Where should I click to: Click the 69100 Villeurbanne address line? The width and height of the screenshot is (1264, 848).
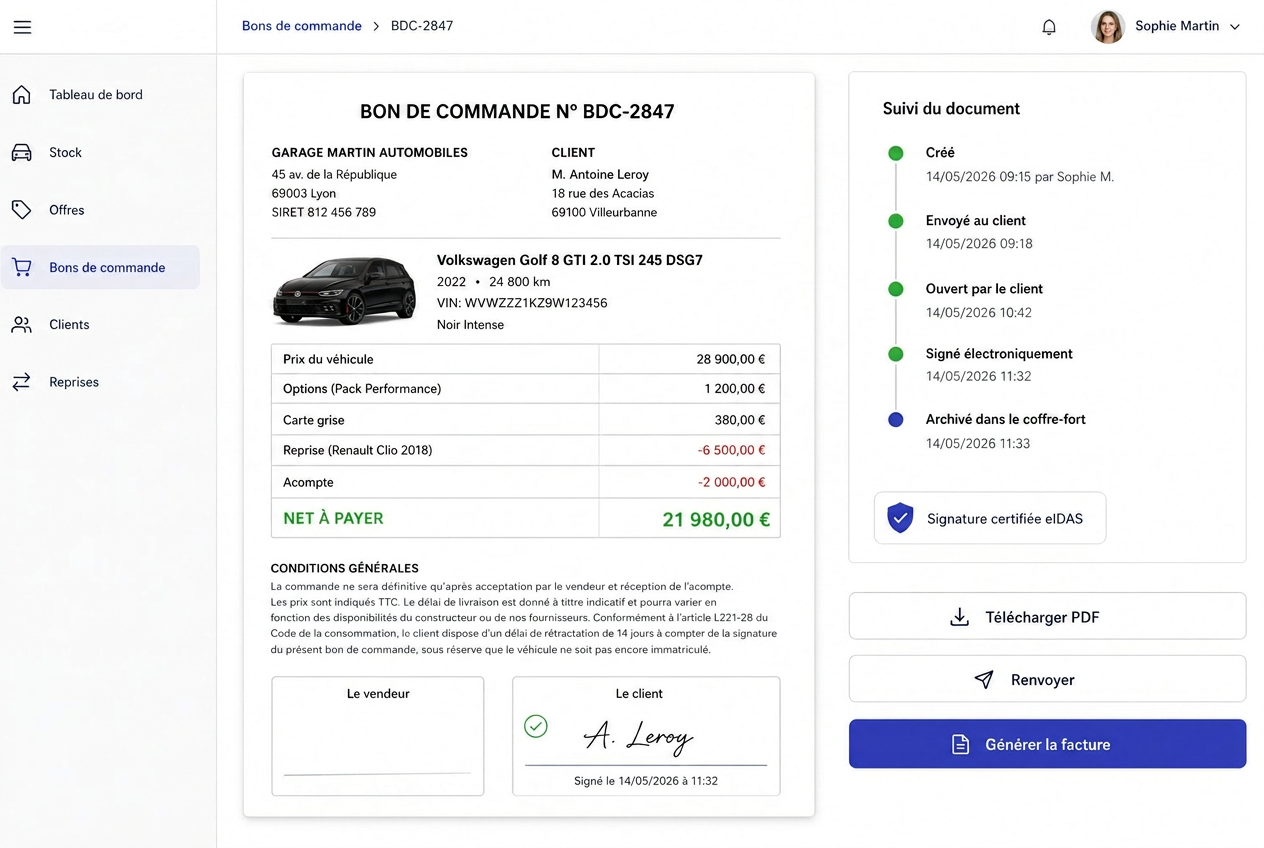coord(604,212)
